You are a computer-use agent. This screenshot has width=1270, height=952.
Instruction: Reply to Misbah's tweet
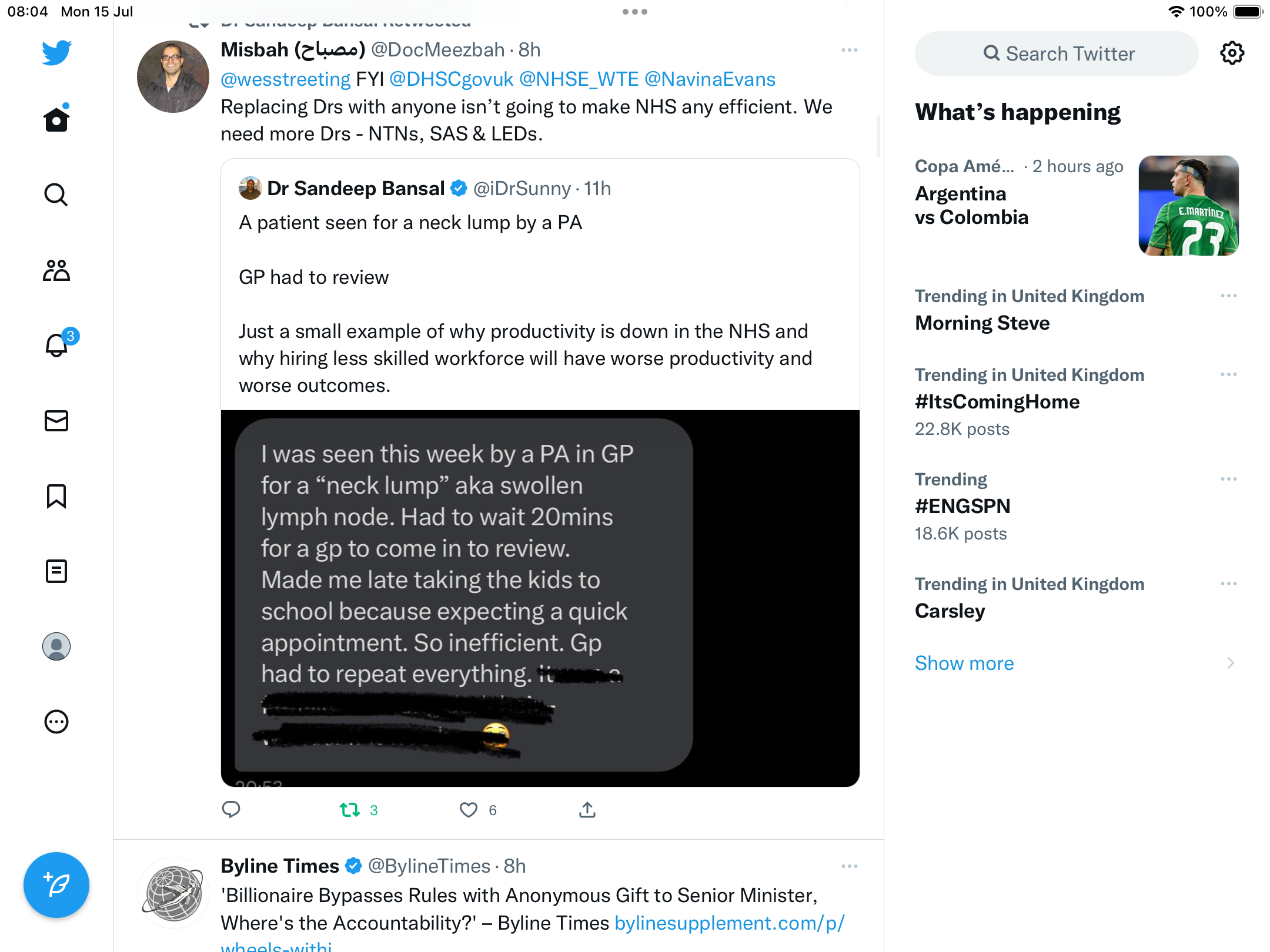click(x=231, y=810)
